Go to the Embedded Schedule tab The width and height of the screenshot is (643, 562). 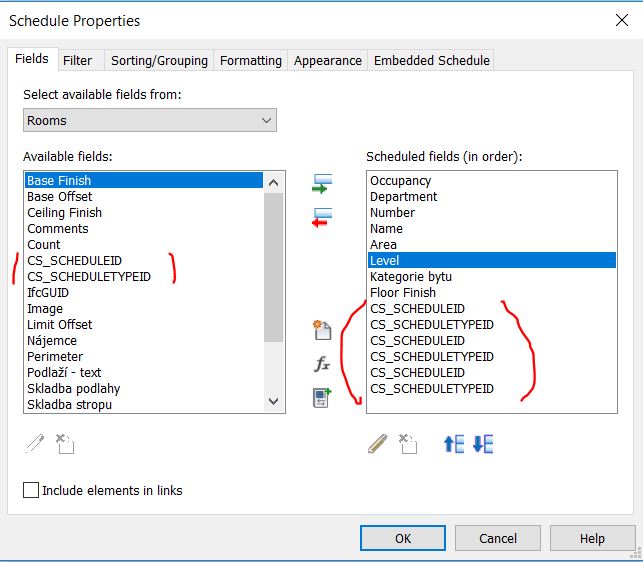tap(431, 60)
